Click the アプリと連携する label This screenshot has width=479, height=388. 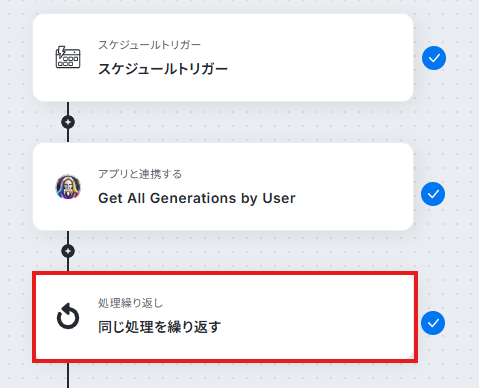pos(140,174)
